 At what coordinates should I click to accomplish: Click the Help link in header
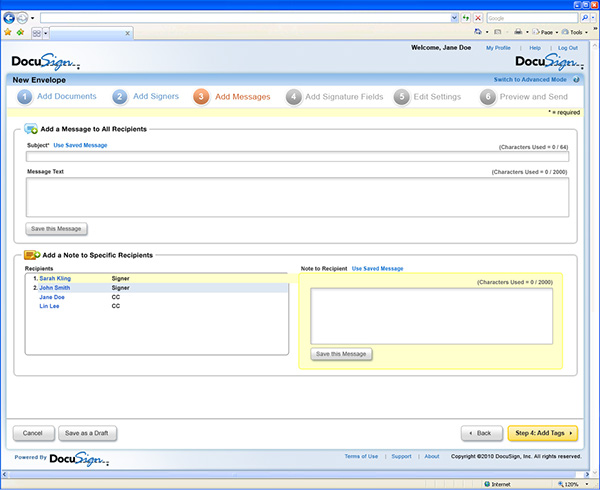(x=535, y=48)
